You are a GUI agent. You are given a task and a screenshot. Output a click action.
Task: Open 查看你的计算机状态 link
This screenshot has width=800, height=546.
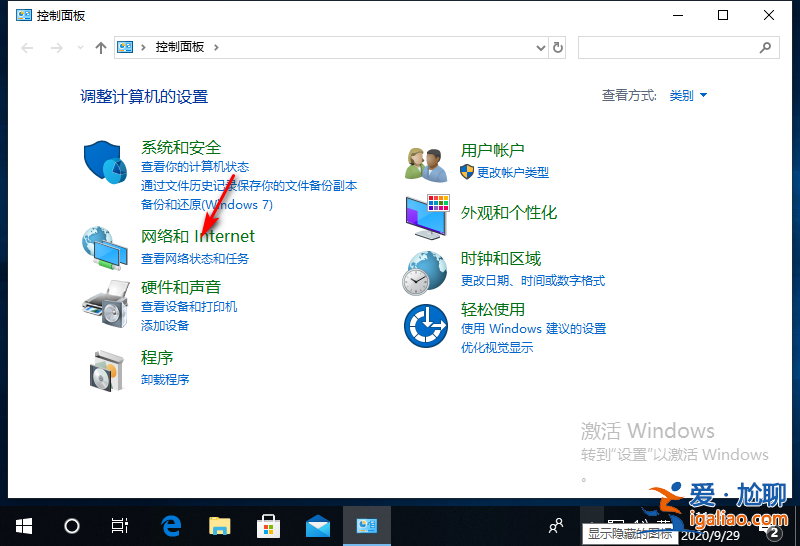[x=195, y=167]
